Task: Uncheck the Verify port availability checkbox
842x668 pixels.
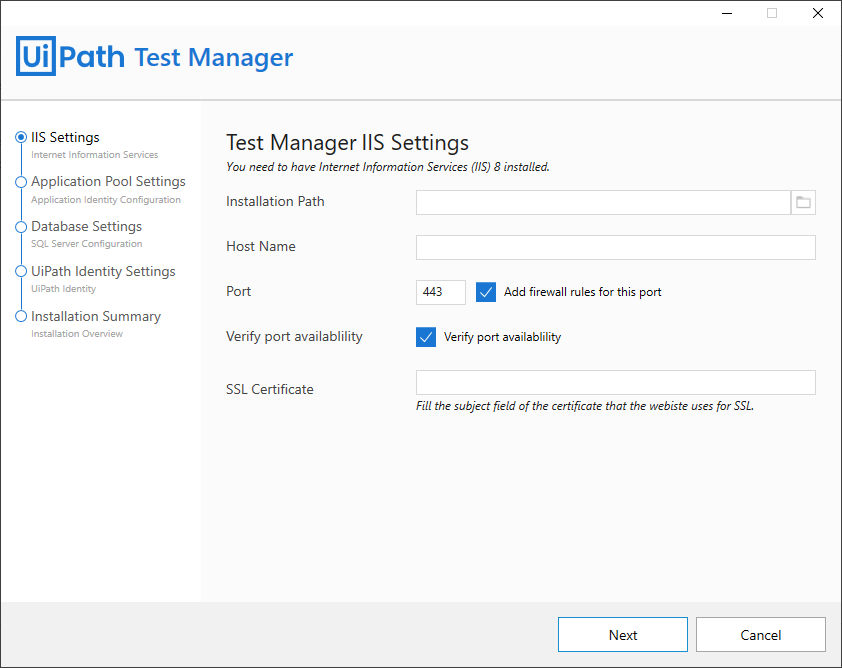Action: click(x=426, y=337)
